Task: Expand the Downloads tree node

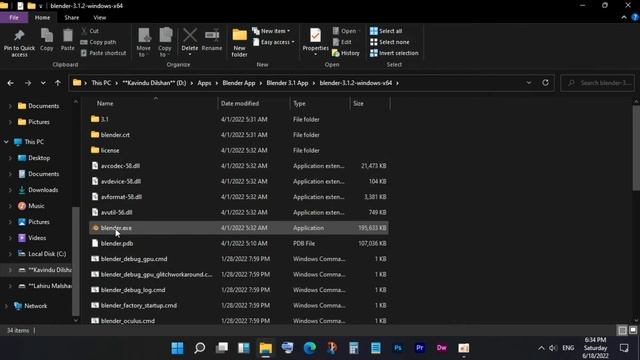Action: 10,190
